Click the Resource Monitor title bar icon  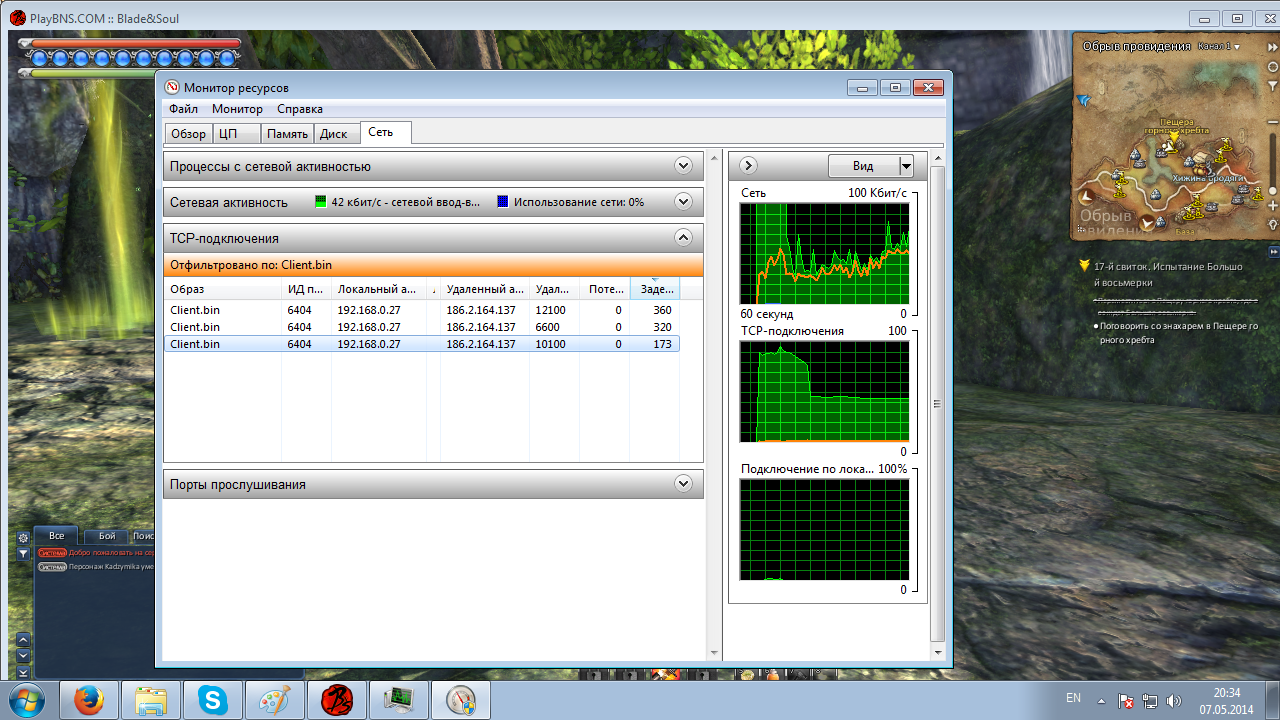[x=172, y=88]
